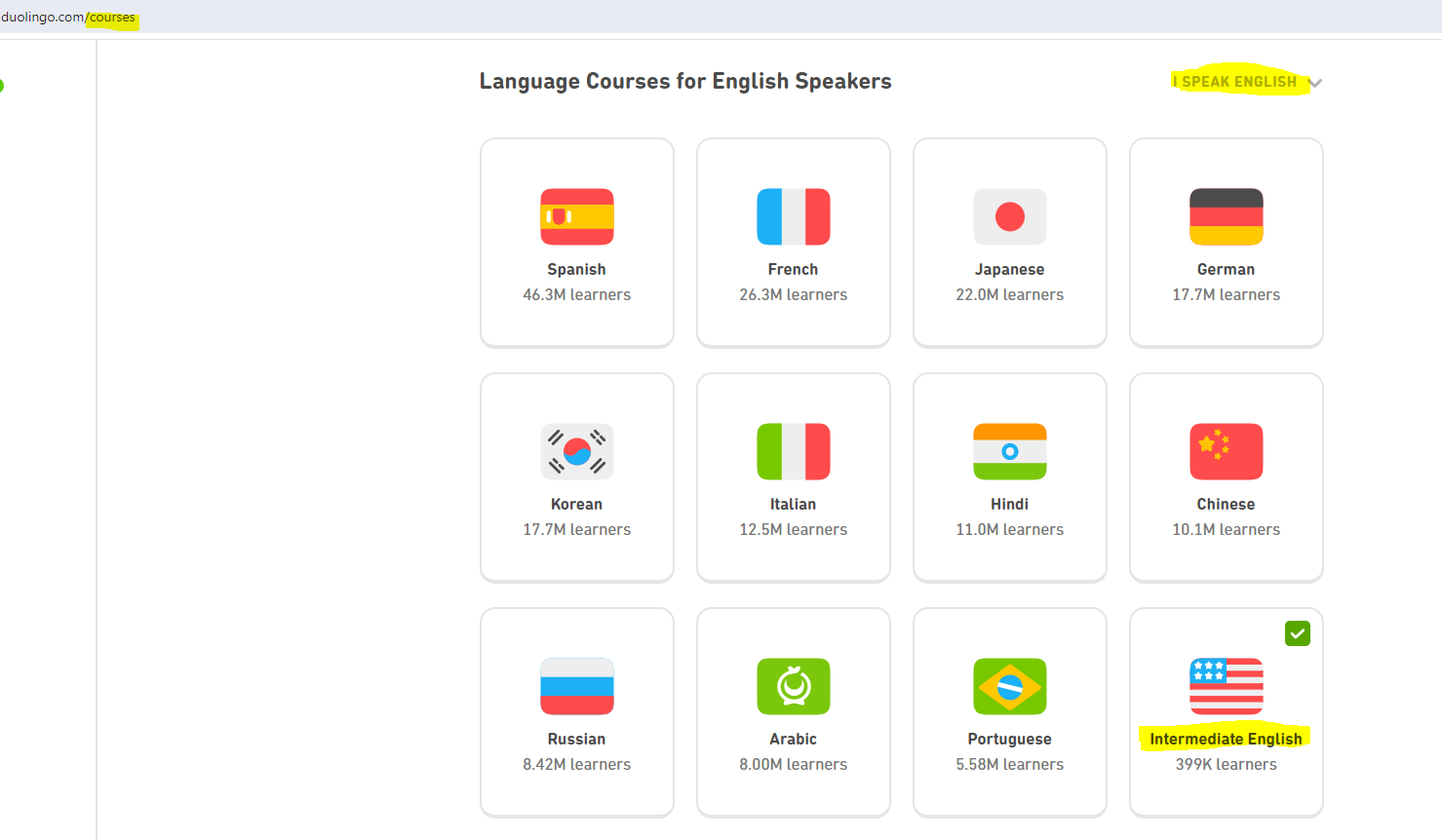Screen dimensions: 1442x840
Task: Select the Korean course name
Action: 577,504
